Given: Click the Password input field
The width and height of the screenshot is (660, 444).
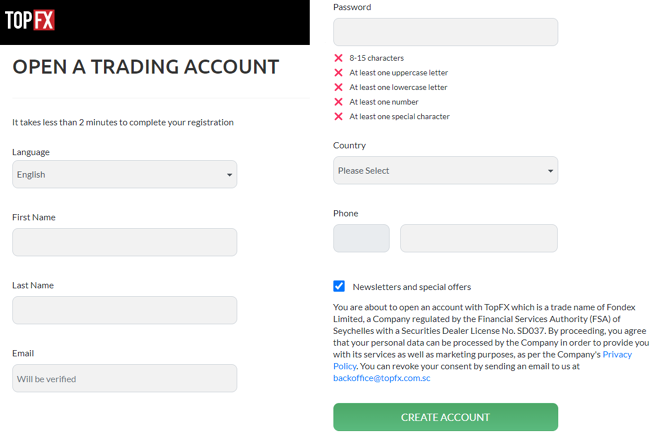Looking at the screenshot, I should tap(445, 32).
